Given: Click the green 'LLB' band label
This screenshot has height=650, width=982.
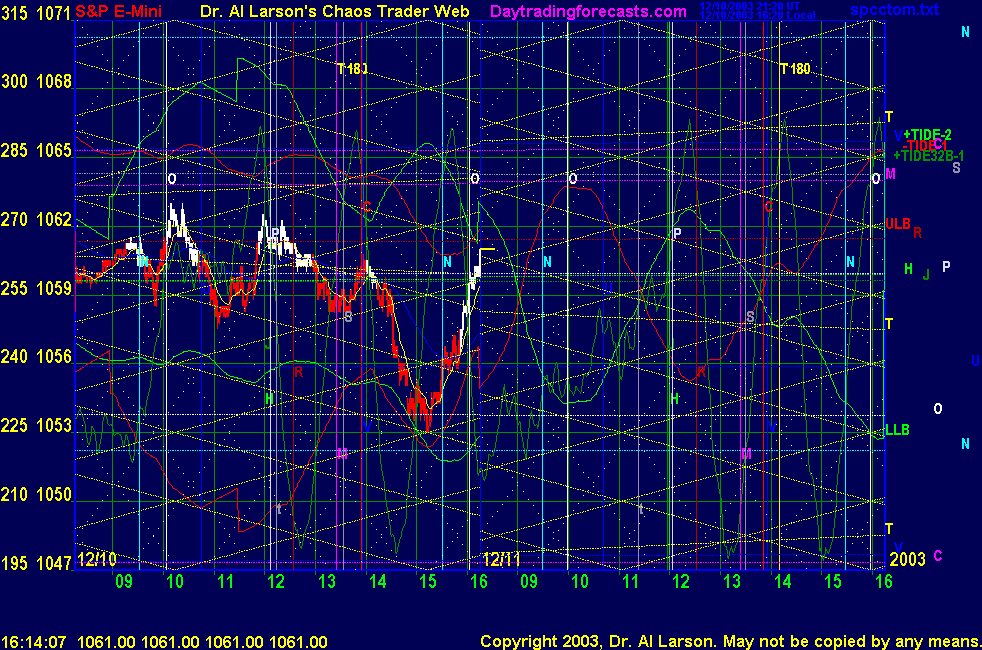Looking at the screenshot, I should (x=897, y=430).
